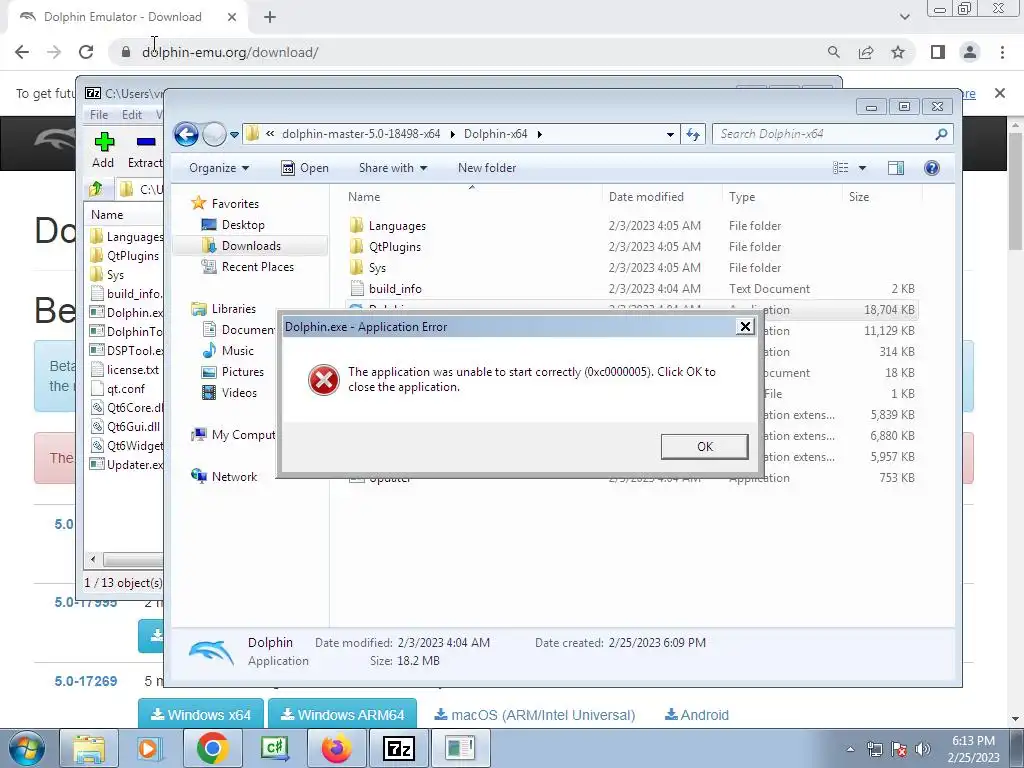
Task: Select Libraries in navigation pane
Action: (233, 309)
